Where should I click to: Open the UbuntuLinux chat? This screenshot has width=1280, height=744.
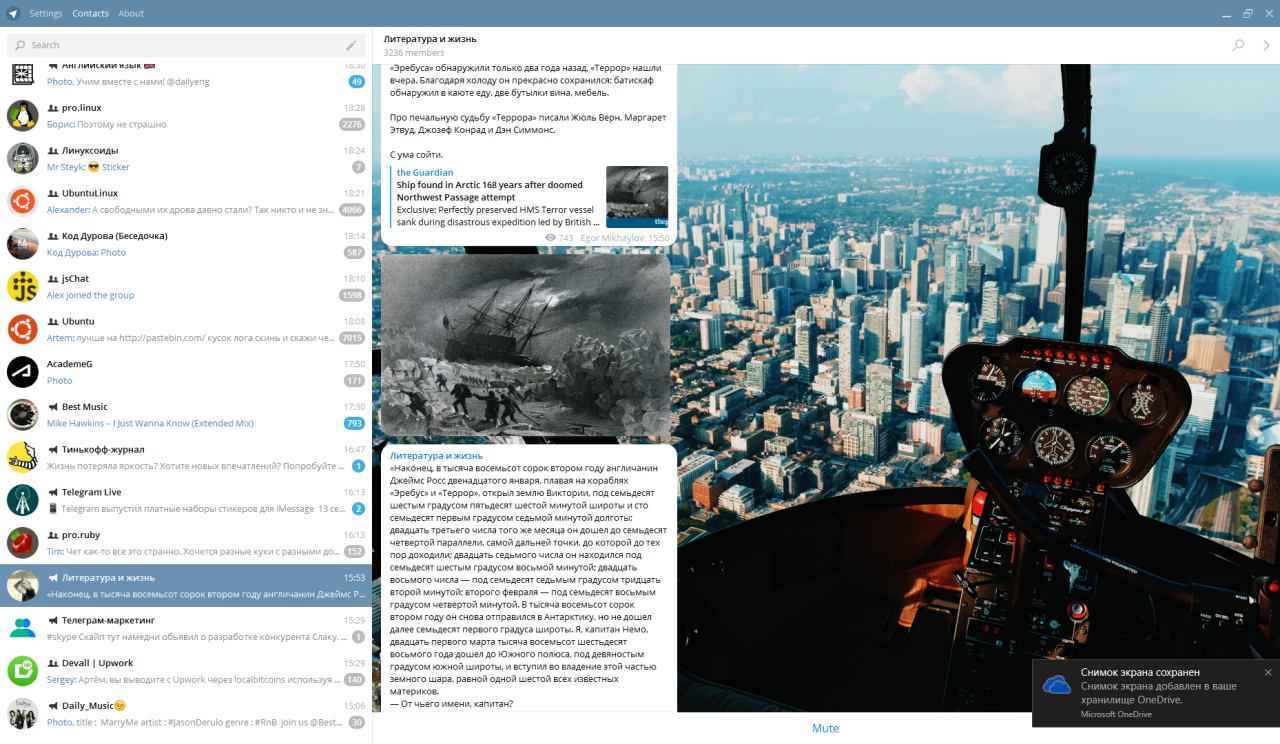186,201
